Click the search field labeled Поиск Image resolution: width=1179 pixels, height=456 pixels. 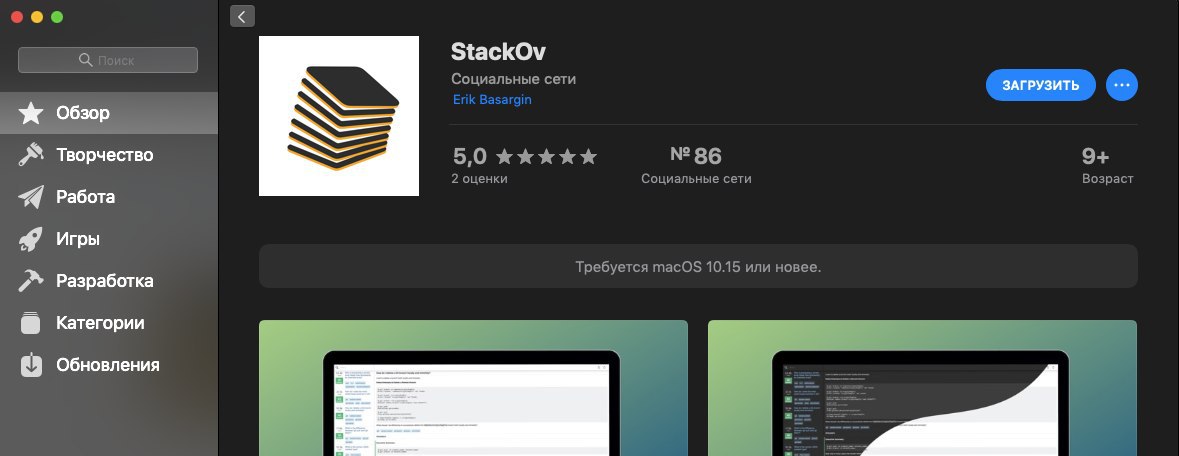(108, 60)
